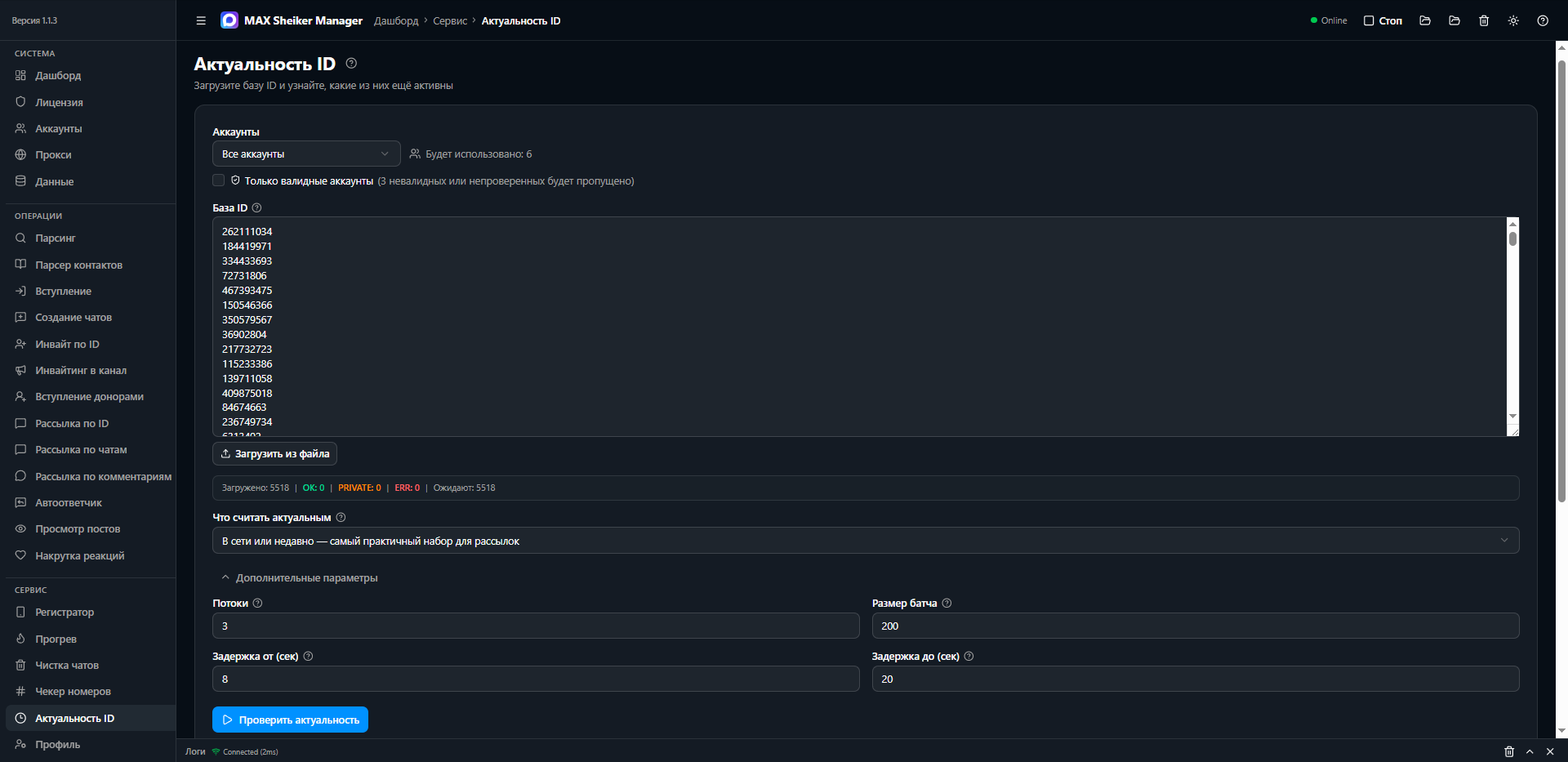Open the Все аккаунты dropdown
Viewport: 1568px width, 762px height.
[x=306, y=154]
